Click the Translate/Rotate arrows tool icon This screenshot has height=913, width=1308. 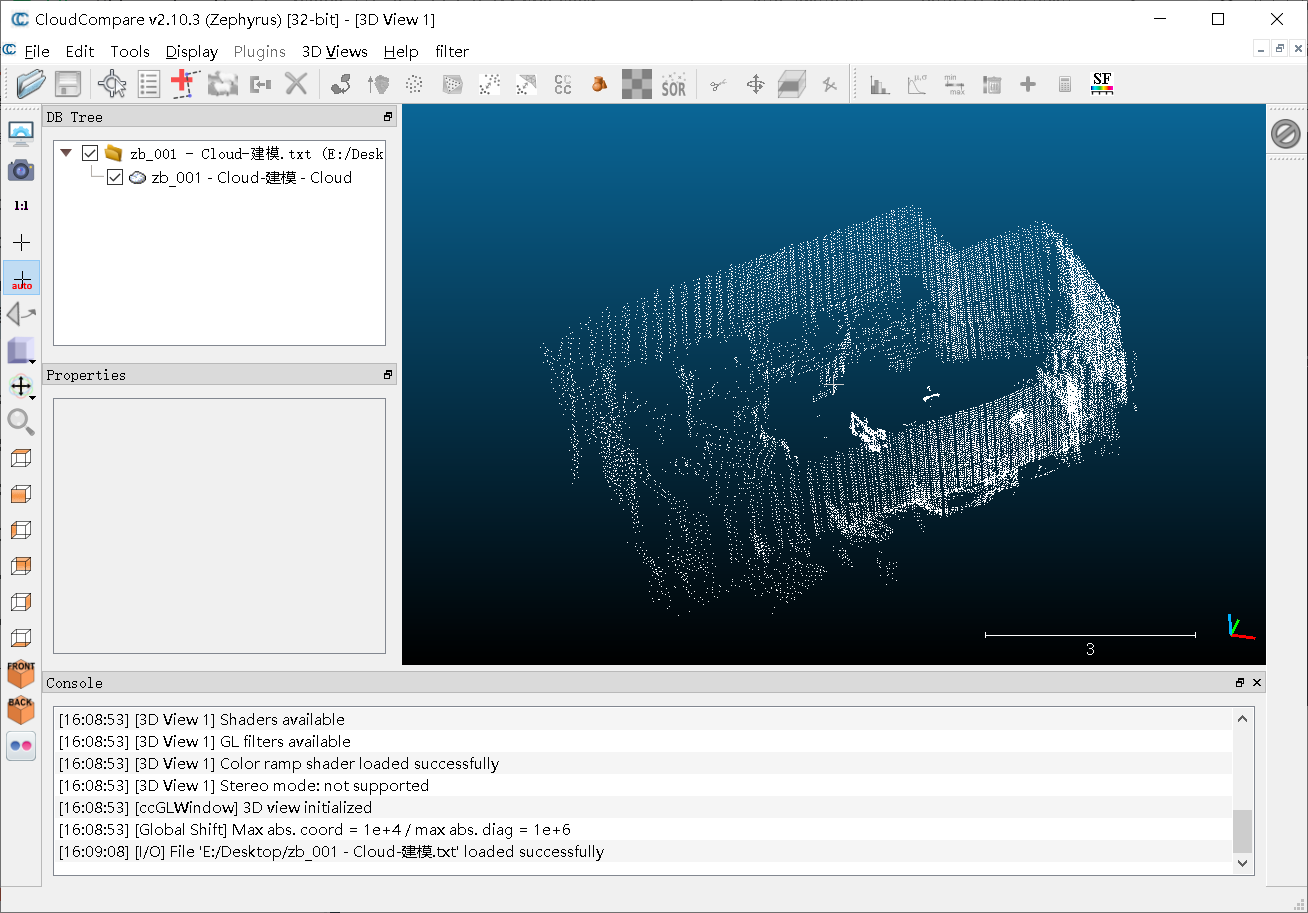pos(755,84)
